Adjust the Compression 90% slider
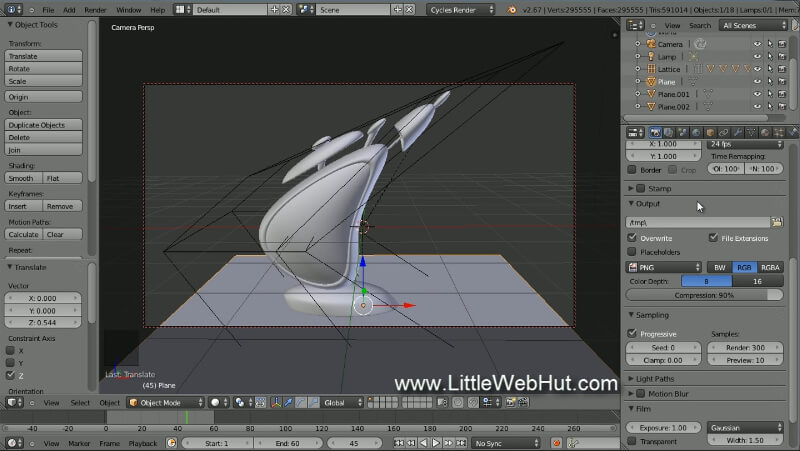800x451 pixels. tap(704, 295)
